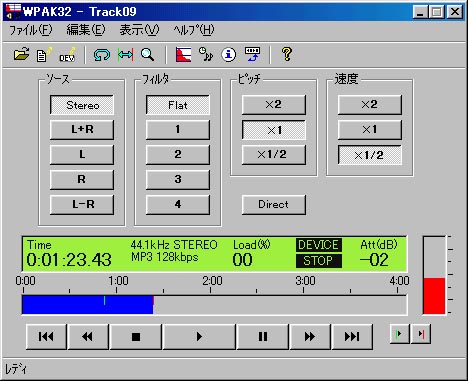Maximize the WPAK32 window
Screen dimensions: 468x381
point(436,12)
